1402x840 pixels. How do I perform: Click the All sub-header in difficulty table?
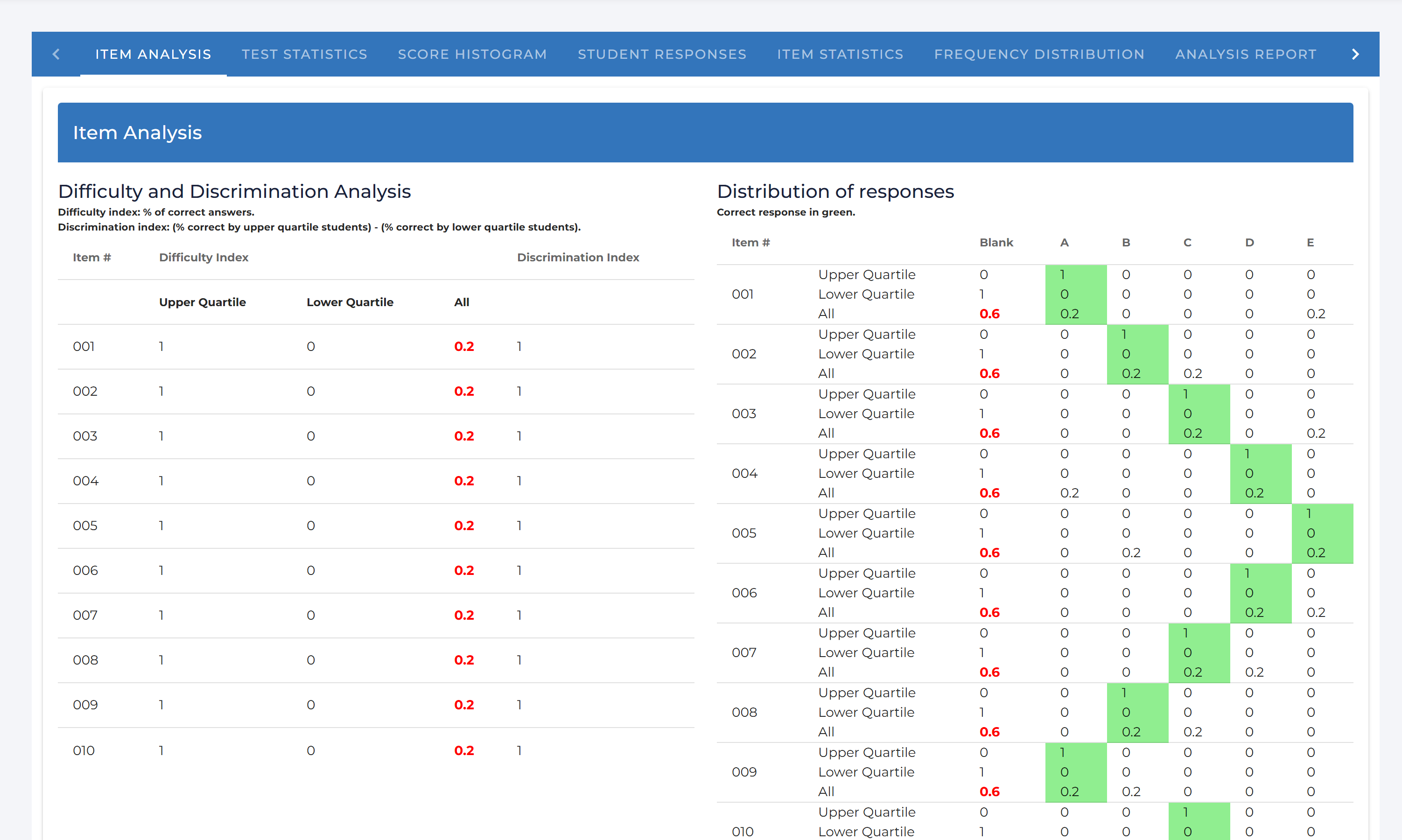coord(462,301)
